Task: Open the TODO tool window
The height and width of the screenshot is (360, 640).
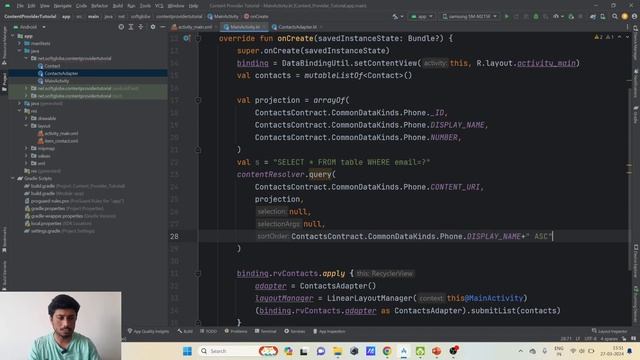Action: (x=209, y=331)
